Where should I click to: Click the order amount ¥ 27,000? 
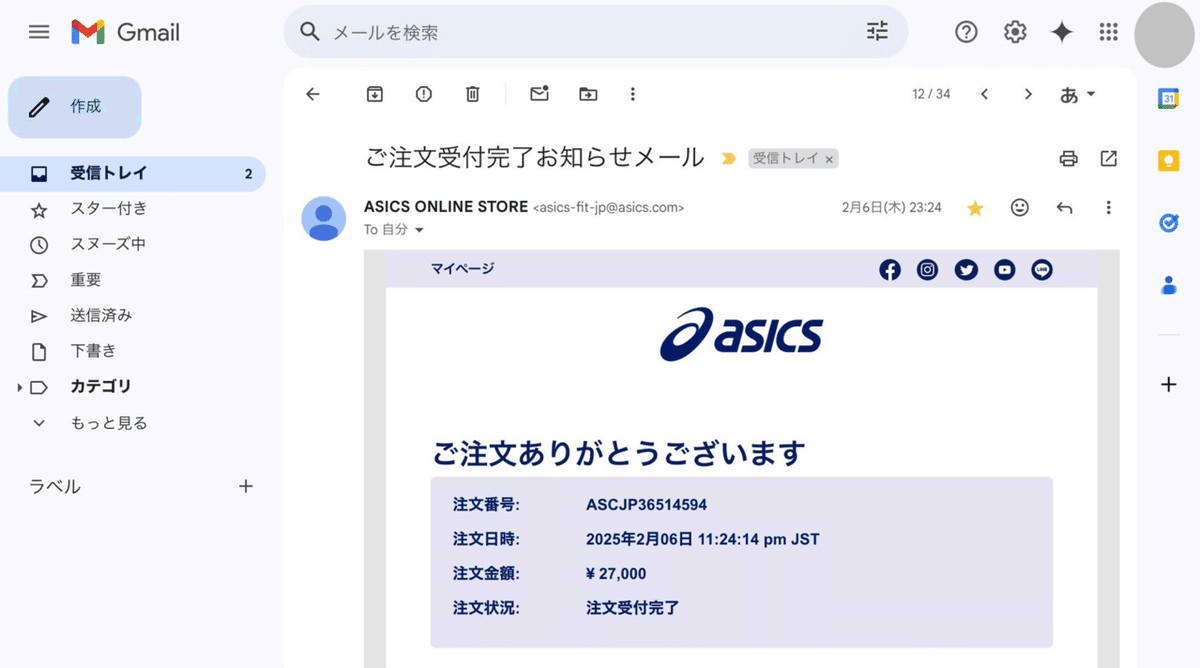point(616,574)
